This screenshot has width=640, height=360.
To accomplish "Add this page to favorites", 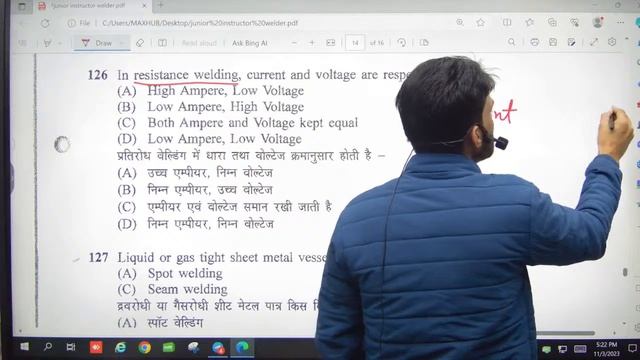I will [481, 22].
